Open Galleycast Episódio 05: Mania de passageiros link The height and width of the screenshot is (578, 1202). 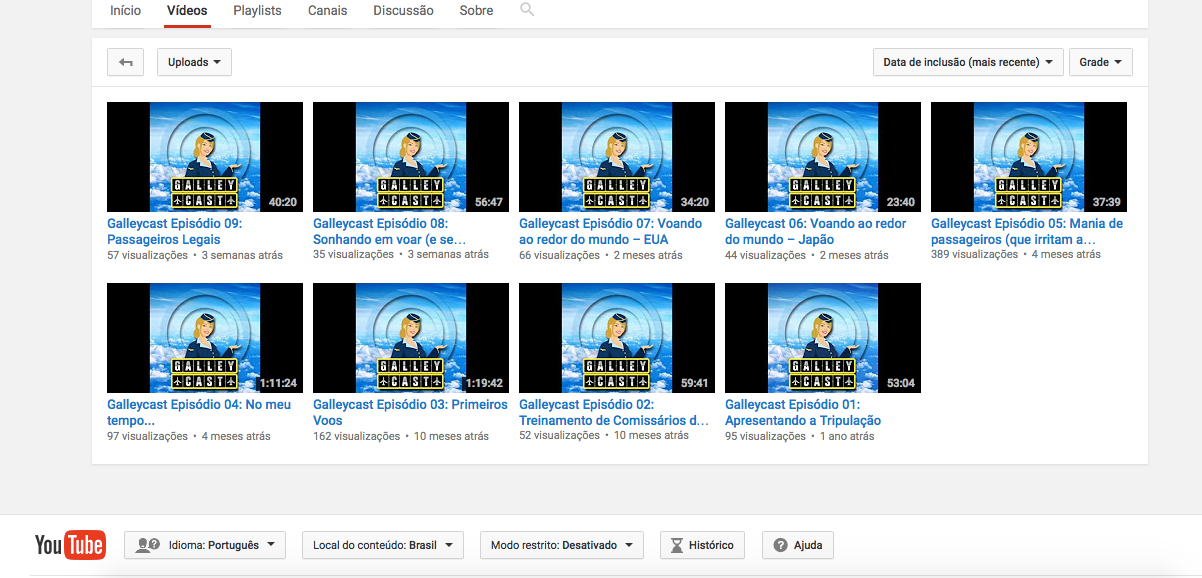[1027, 232]
